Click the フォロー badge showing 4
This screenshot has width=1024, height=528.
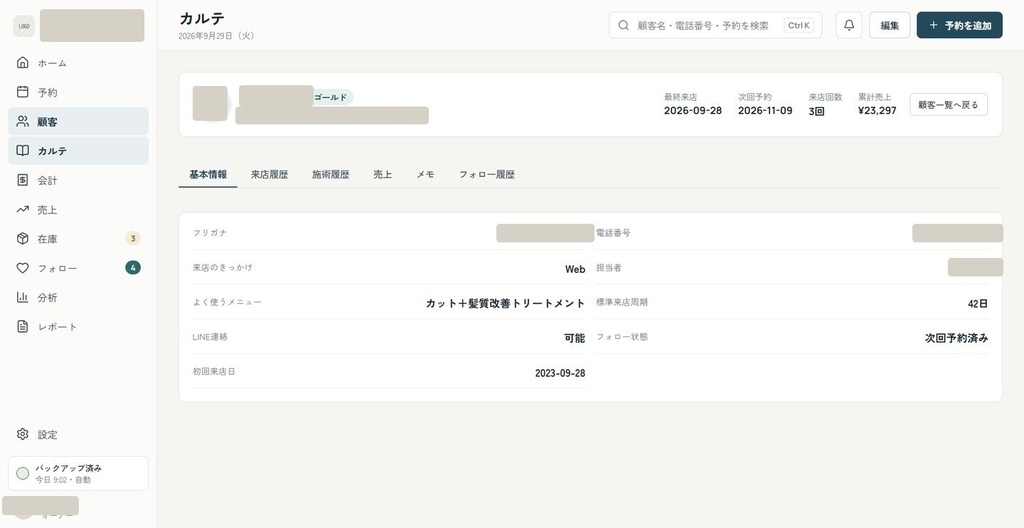pyautogui.click(x=133, y=267)
